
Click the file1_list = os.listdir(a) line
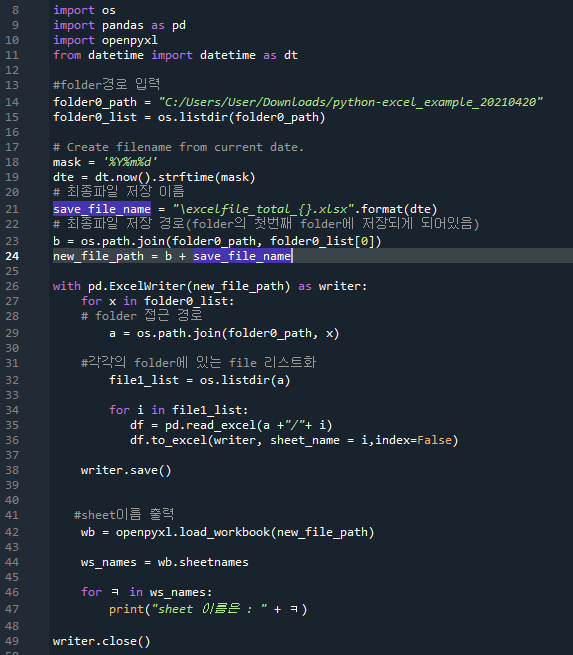tap(200, 380)
